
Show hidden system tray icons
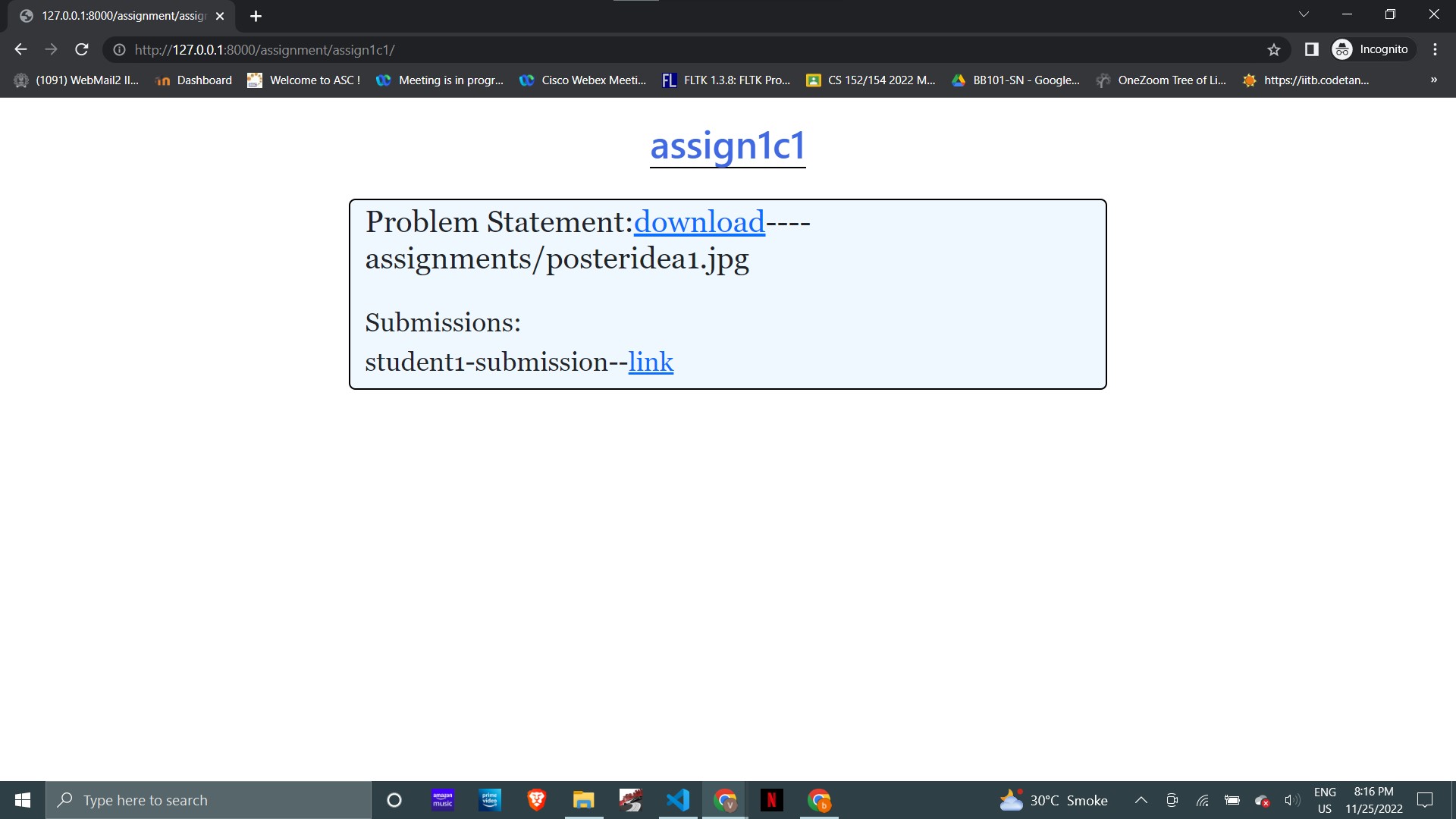tap(1141, 799)
